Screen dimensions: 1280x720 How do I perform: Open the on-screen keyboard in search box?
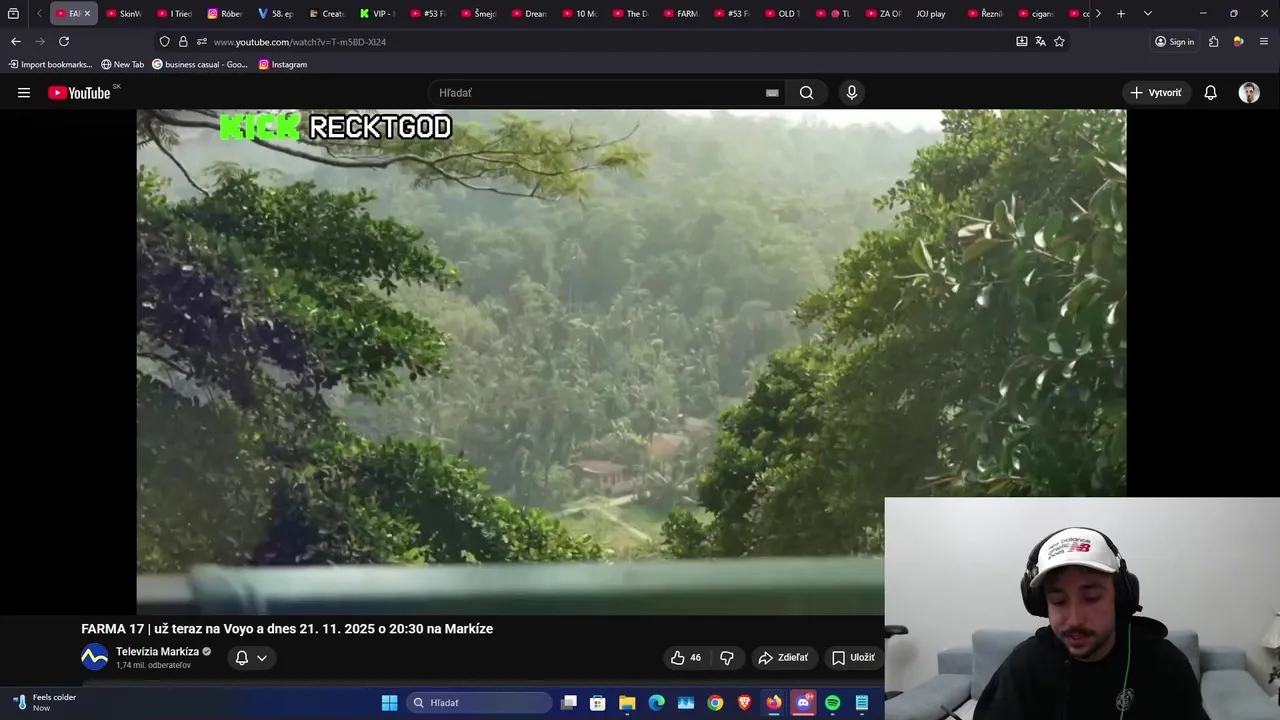click(x=772, y=93)
